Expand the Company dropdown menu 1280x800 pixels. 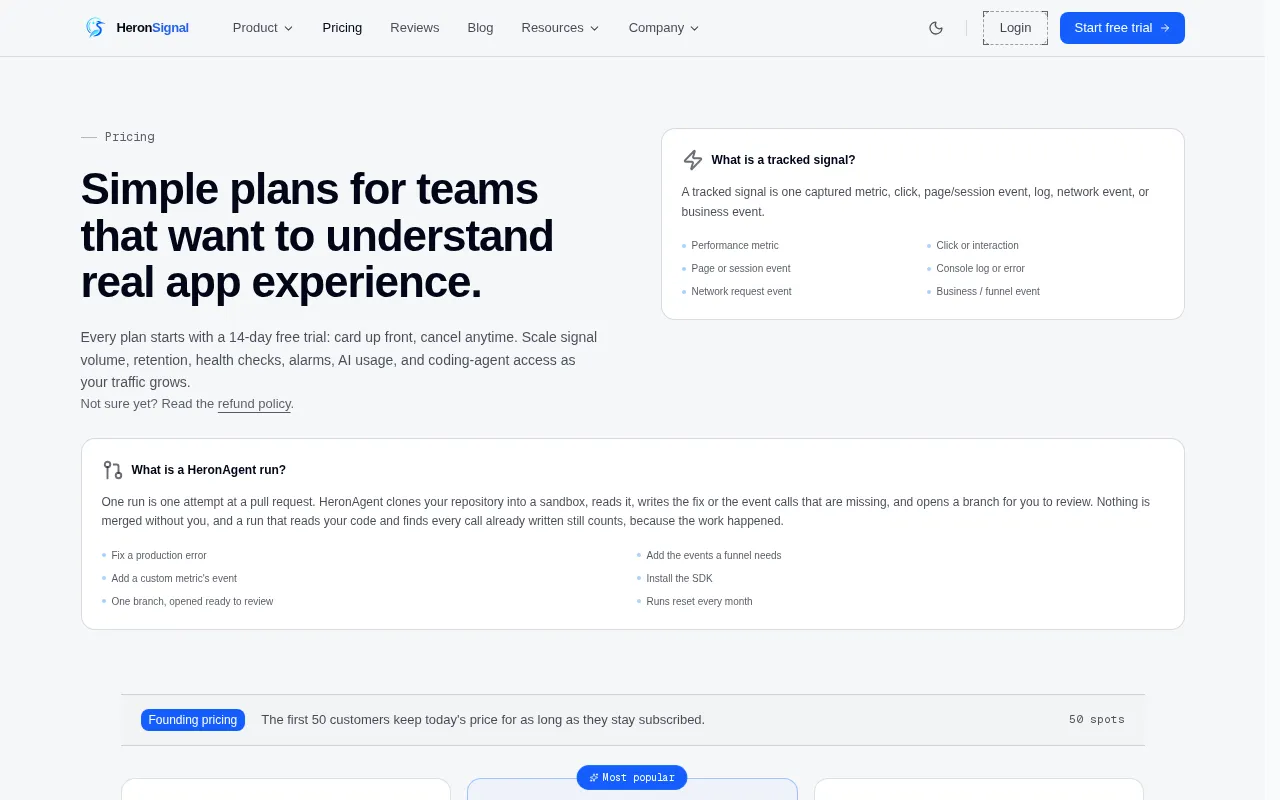(664, 28)
